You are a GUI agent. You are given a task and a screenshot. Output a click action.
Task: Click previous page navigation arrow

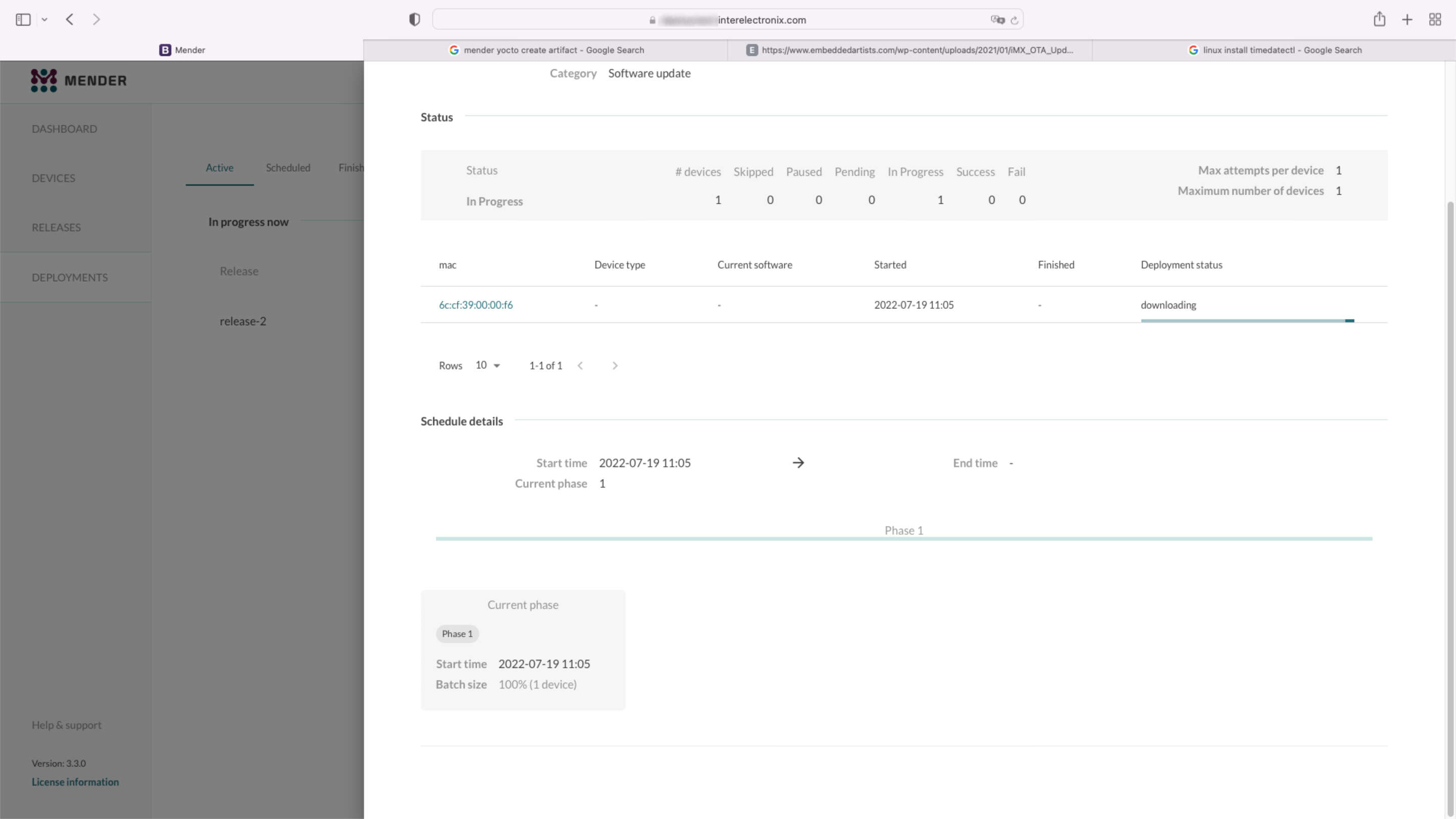click(580, 365)
